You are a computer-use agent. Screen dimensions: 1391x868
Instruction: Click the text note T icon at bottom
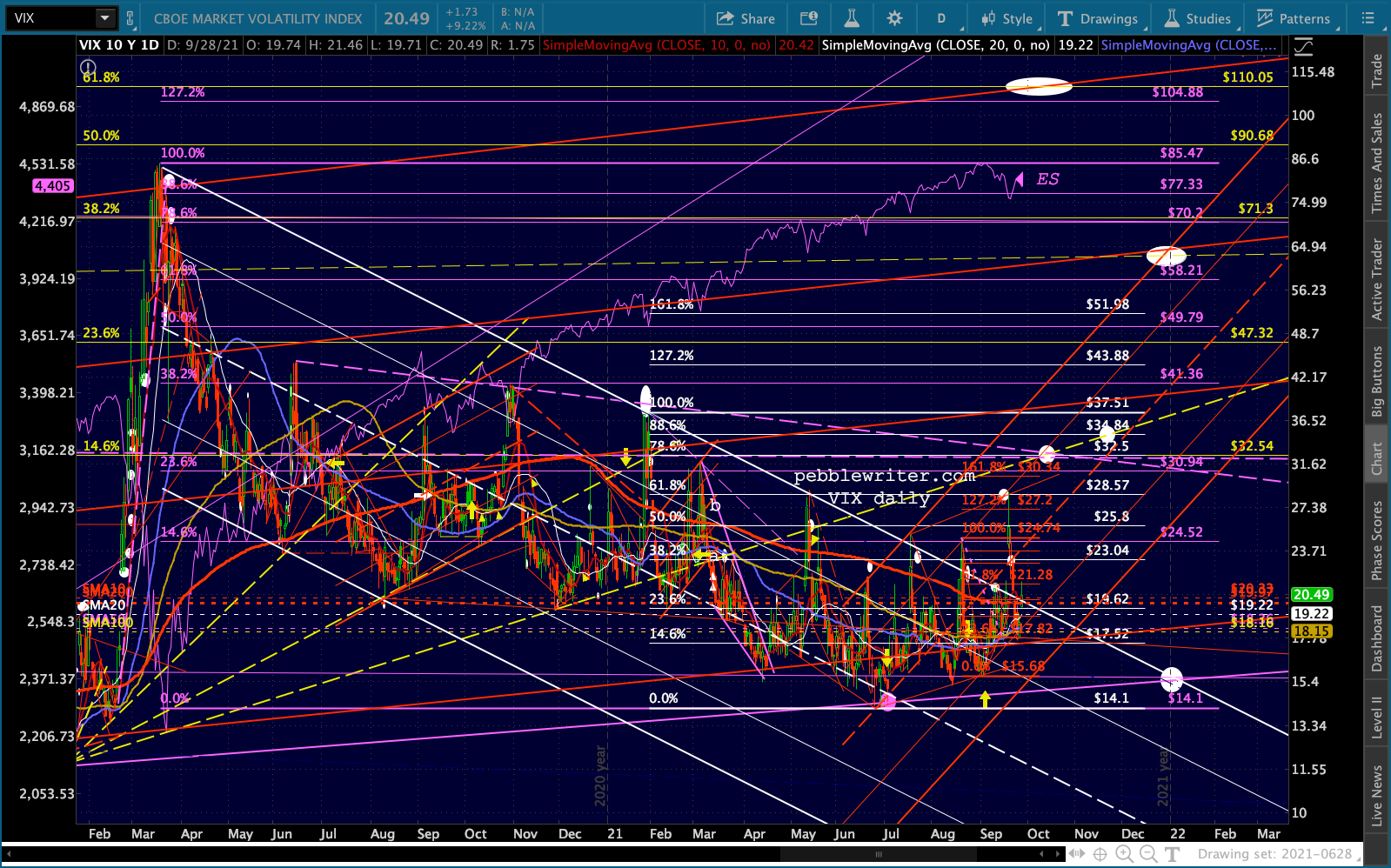pos(1173,854)
